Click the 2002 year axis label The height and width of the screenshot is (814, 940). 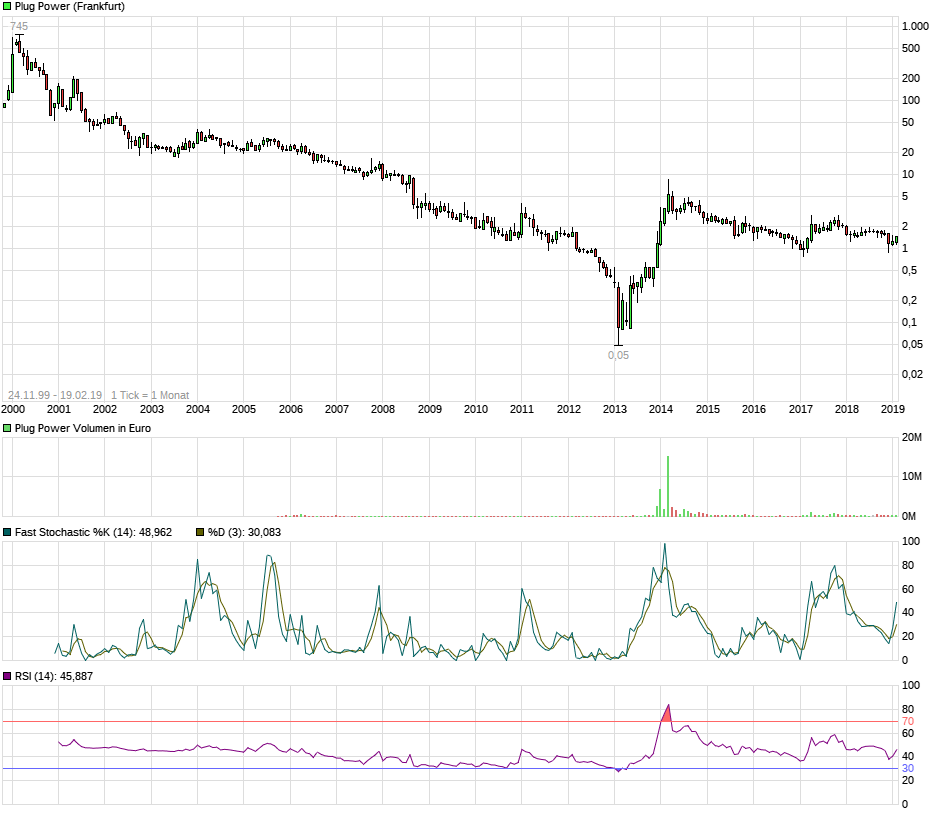pos(104,409)
